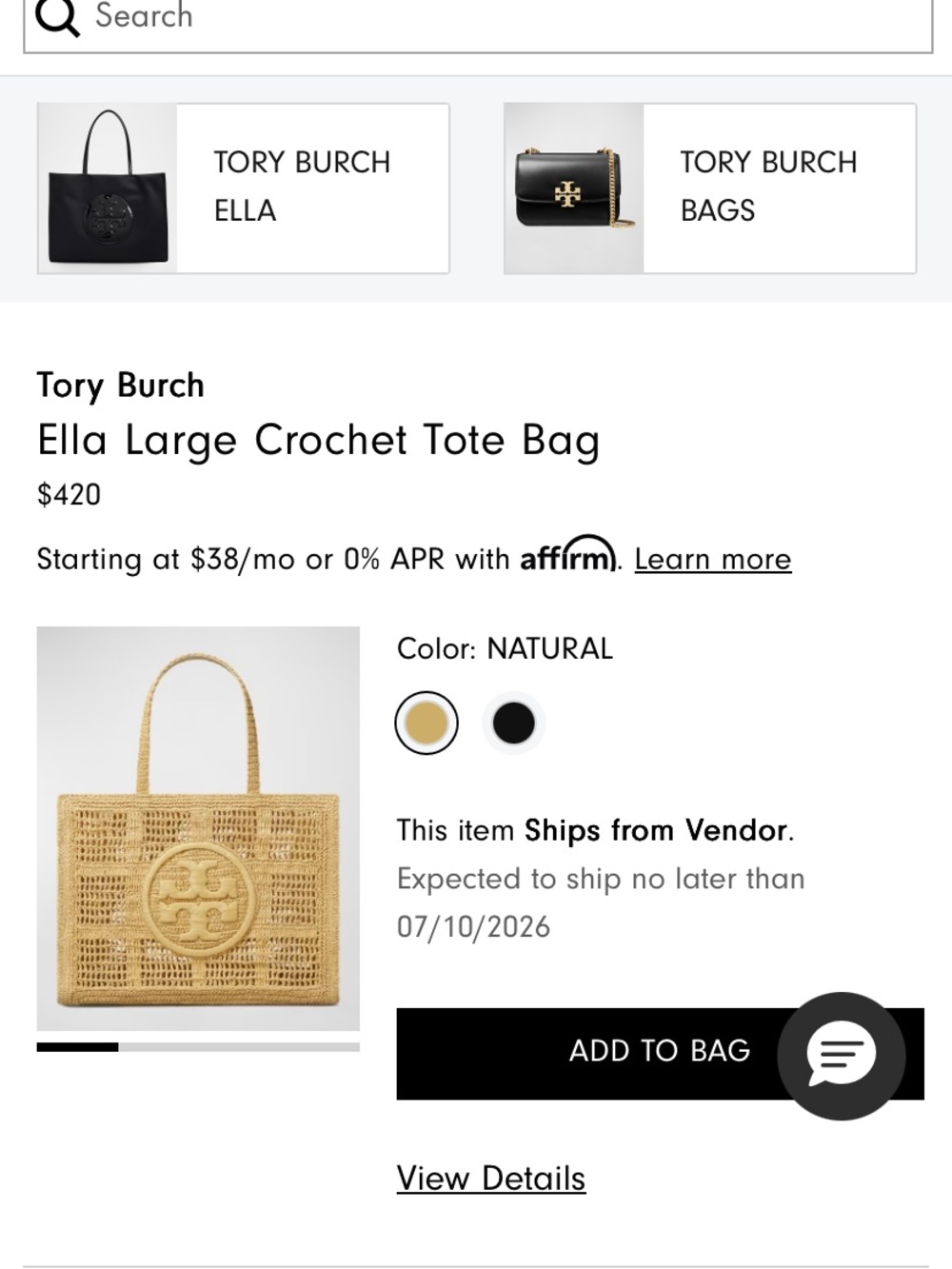Click the Tory Burch brand name

[121, 386]
